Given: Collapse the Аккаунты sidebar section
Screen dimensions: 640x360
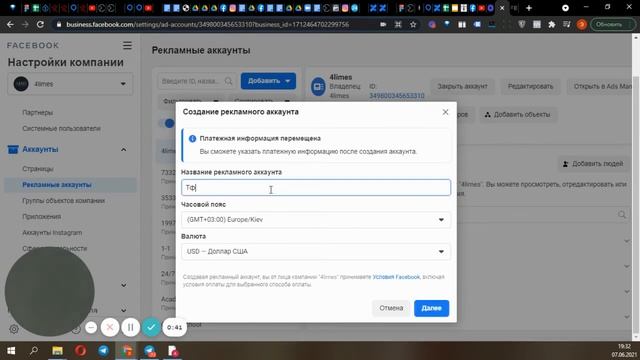Looking at the screenshot, I should [123, 150].
